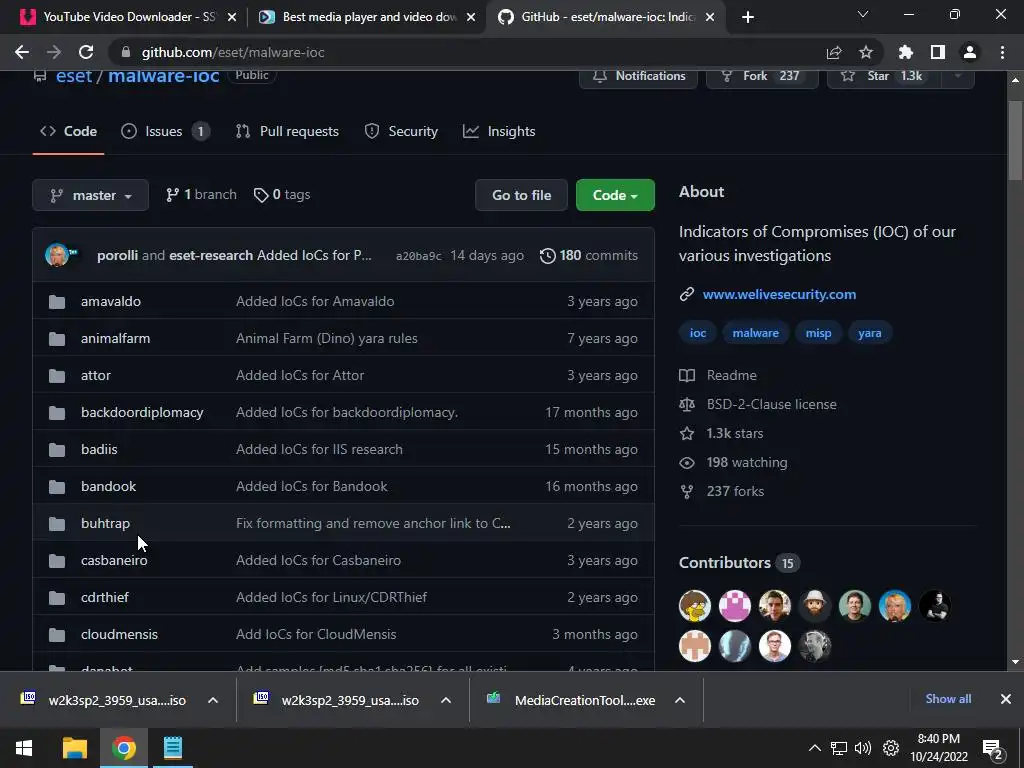Image resolution: width=1024 pixels, height=768 pixels.
Task: Open the Readme link in About
Action: coord(718,376)
